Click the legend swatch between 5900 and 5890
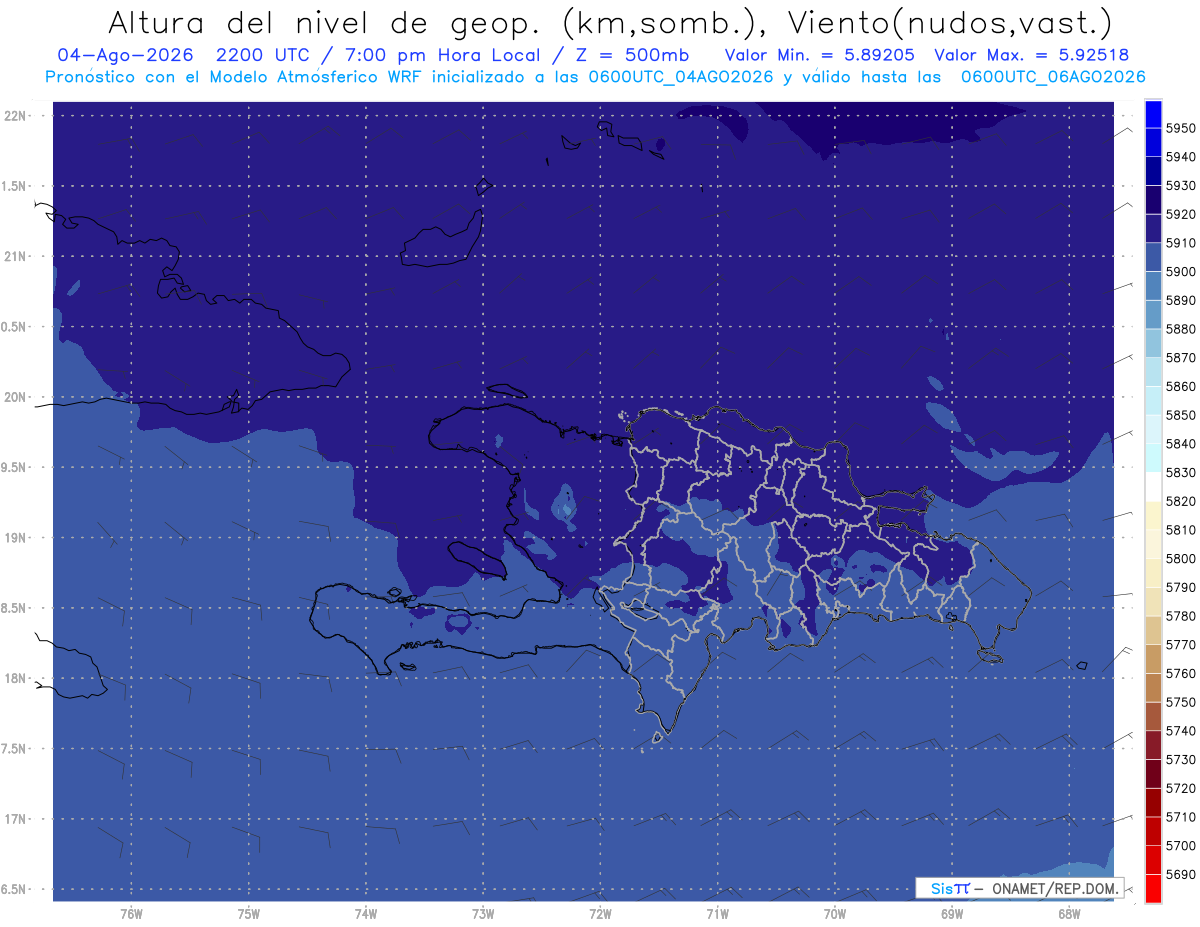 (x=1153, y=286)
